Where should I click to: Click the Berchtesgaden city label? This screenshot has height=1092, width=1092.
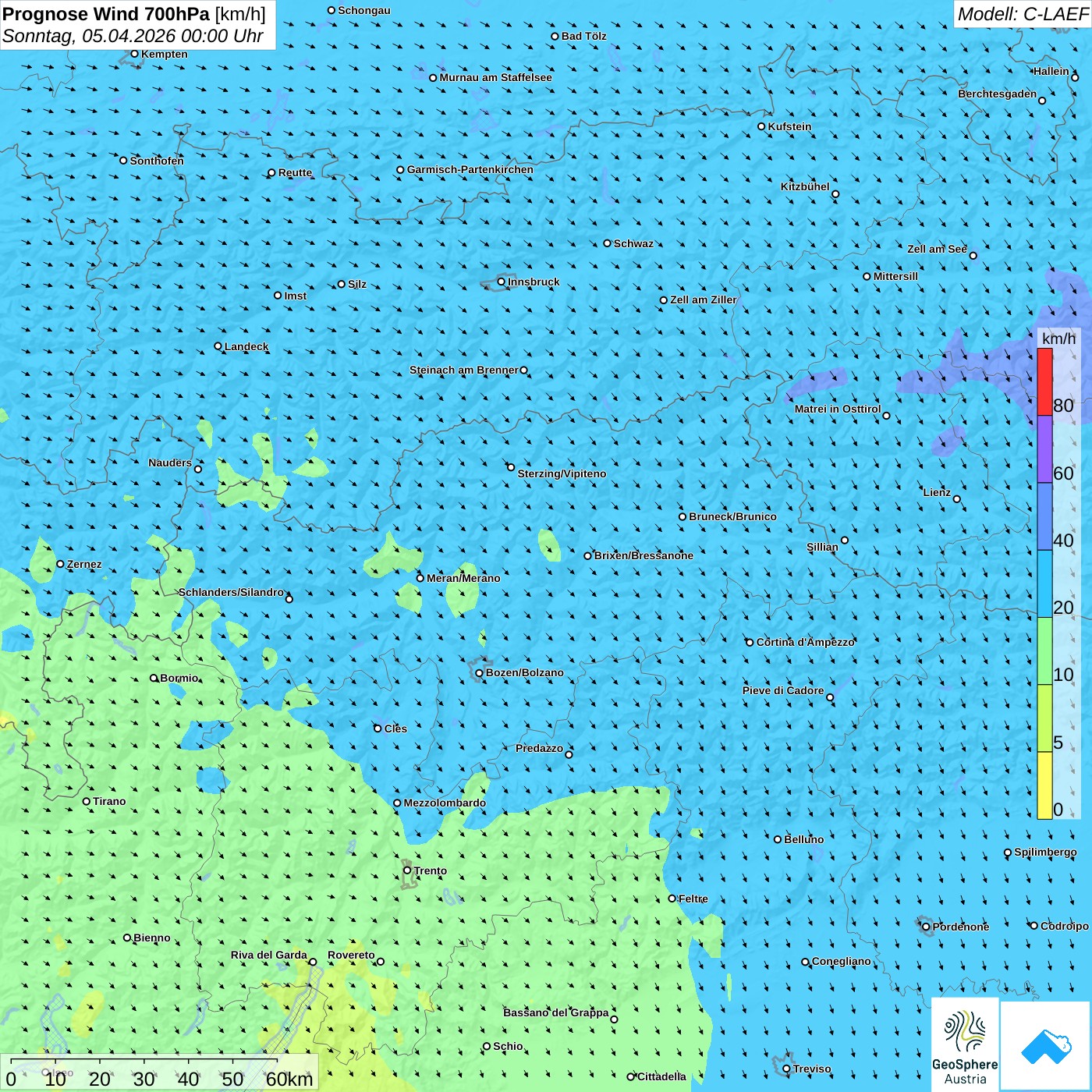point(998,94)
